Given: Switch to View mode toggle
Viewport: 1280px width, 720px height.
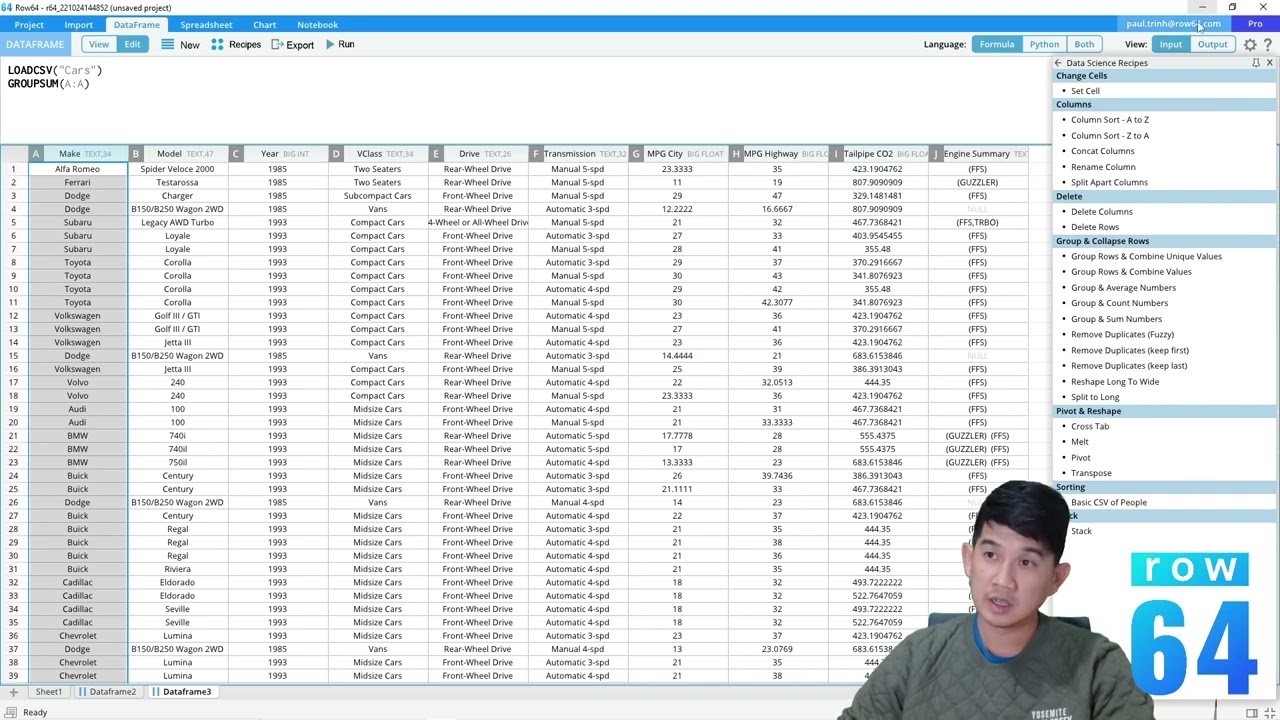Looking at the screenshot, I should [99, 44].
